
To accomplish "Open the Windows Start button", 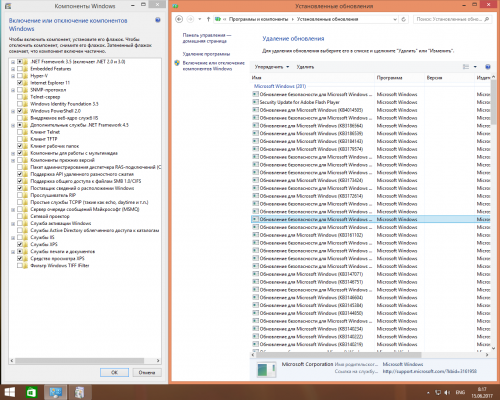I will click(x=10, y=392).
